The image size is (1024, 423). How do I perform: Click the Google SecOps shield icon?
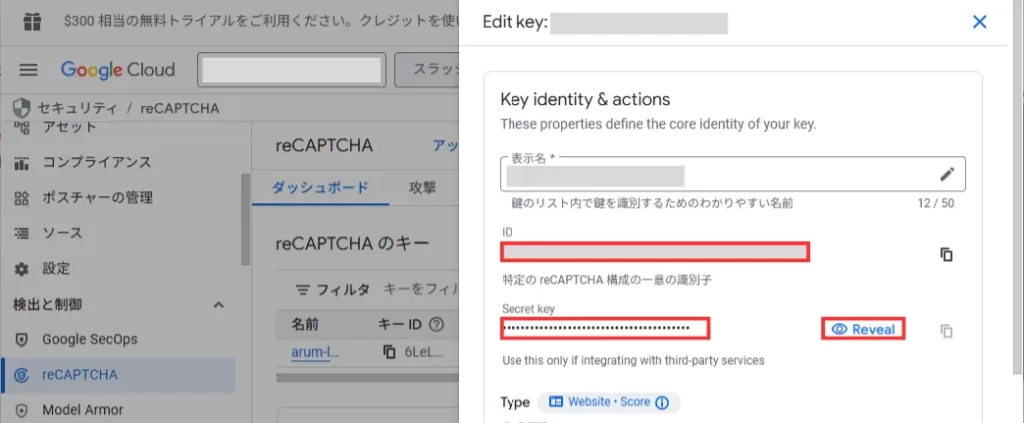coord(22,339)
